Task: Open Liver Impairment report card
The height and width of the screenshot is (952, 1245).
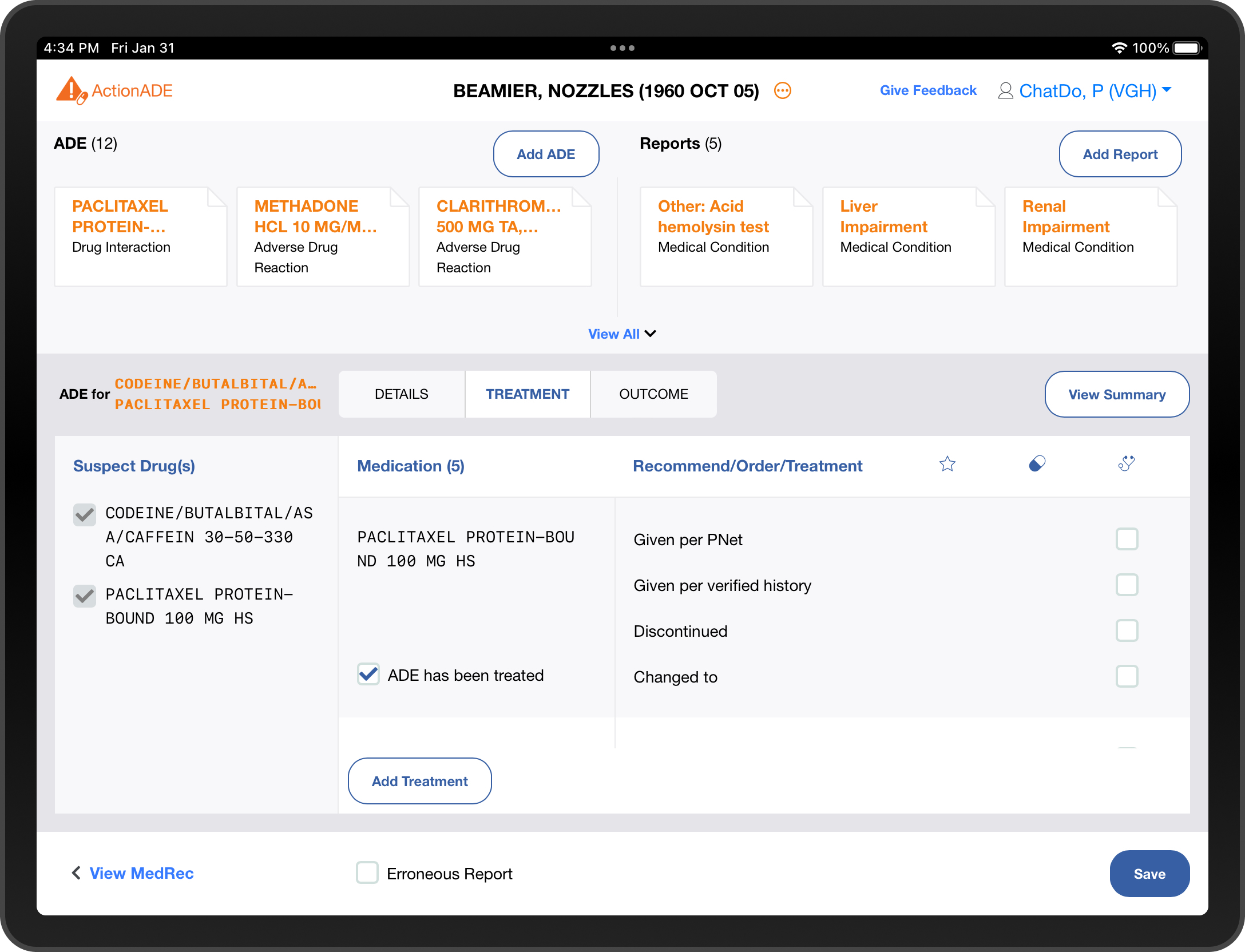Action: 909,237
